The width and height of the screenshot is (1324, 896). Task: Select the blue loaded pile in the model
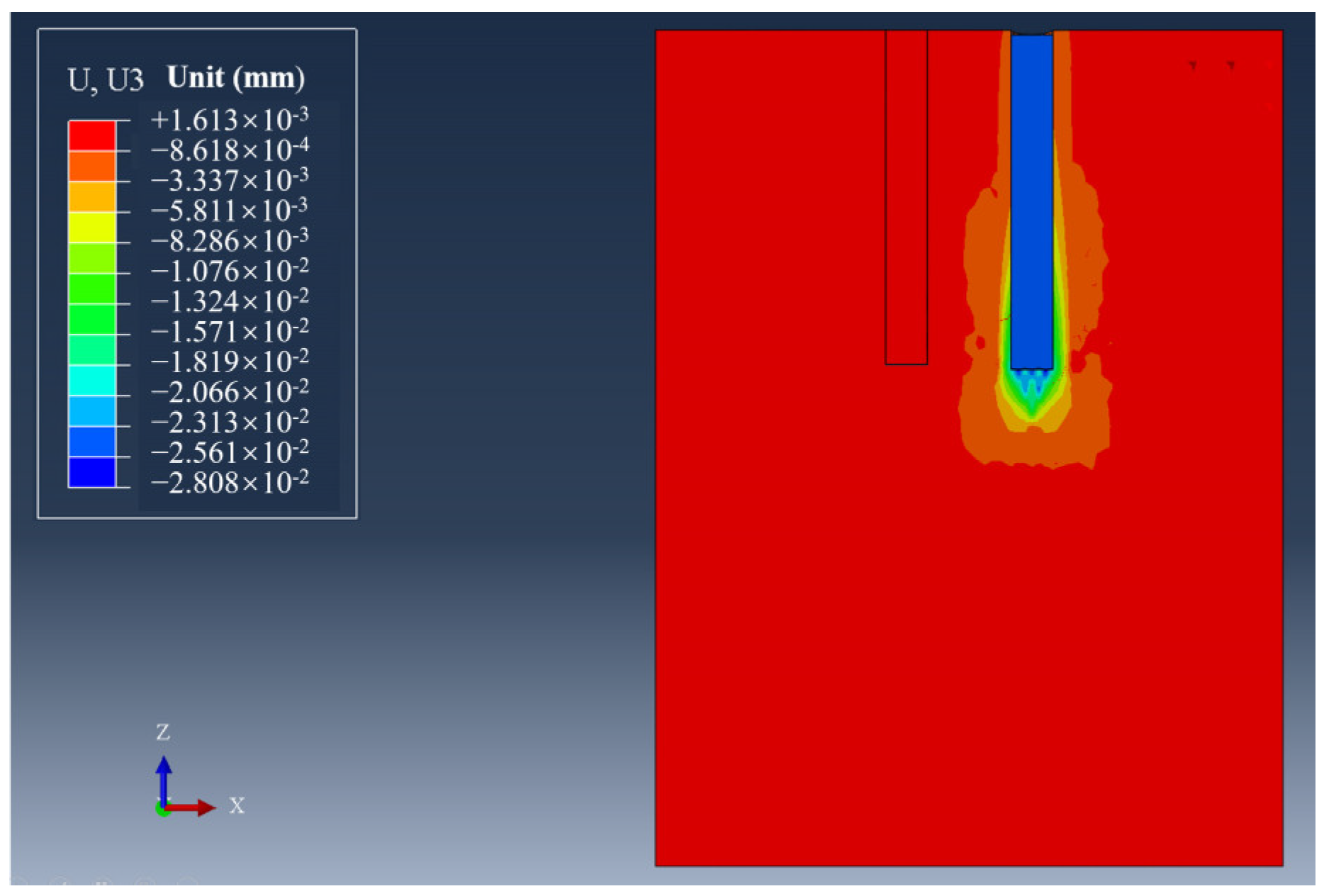pyautogui.click(x=1032, y=202)
